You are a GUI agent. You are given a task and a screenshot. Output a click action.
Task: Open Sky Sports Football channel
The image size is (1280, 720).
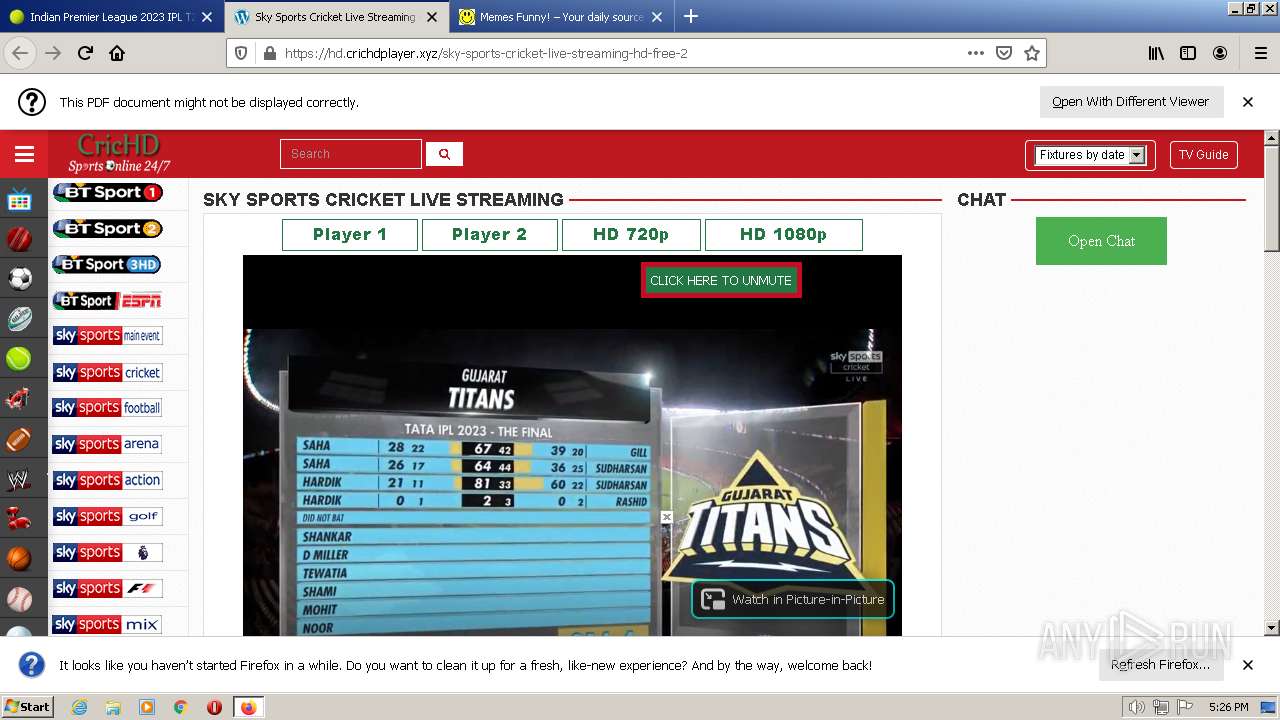(x=107, y=408)
